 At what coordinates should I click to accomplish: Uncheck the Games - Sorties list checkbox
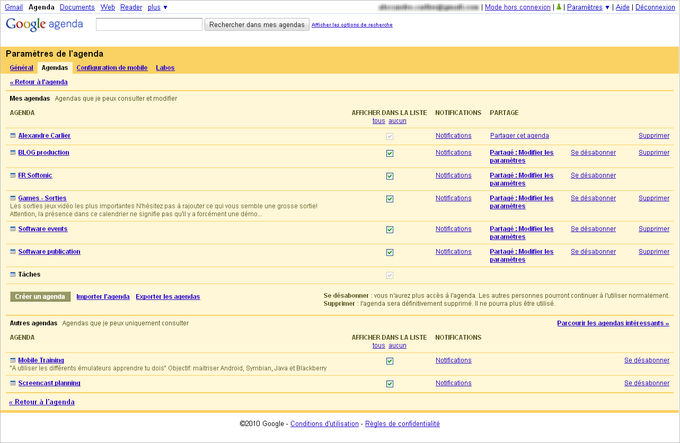click(390, 199)
